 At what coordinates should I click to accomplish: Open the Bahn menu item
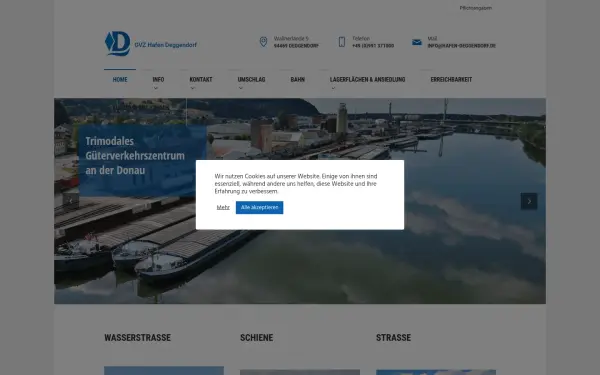coord(298,80)
